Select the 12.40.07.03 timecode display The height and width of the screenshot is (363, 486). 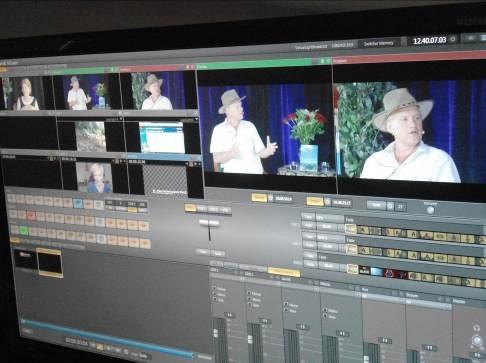pyautogui.click(x=429, y=41)
